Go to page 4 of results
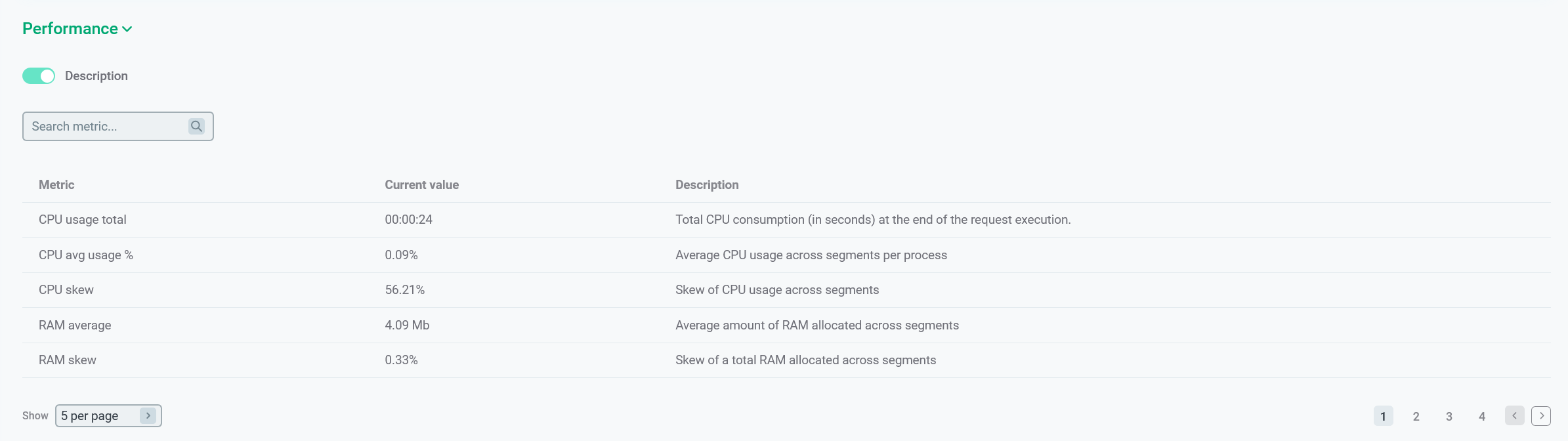This screenshot has width=1568, height=441. click(x=1481, y=415)
